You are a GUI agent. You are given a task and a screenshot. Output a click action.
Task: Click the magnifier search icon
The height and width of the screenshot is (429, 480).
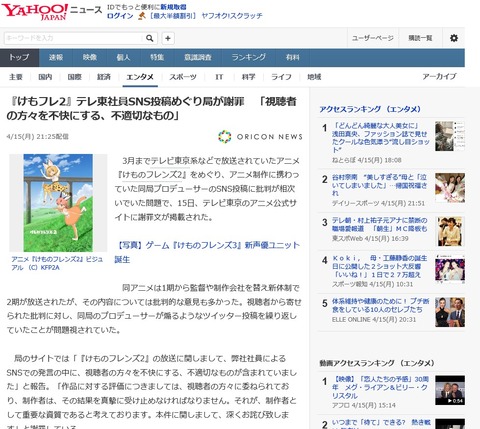point(150,38)
